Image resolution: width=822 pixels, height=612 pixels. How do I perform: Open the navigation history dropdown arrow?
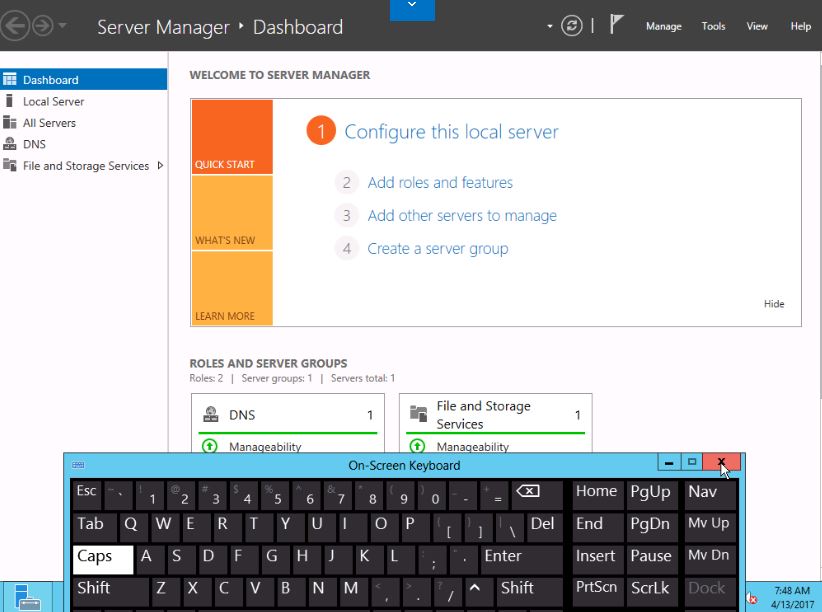pos(64,26)
